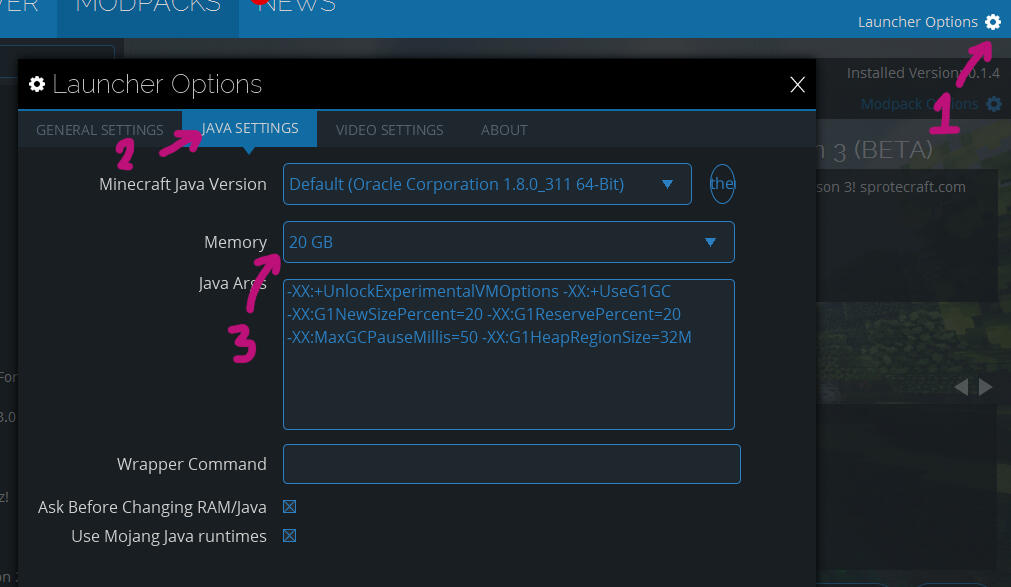Image resolution: width=1011 pixels, height=587 pixels.
Task: Focus the Wrapper Command input field
Action: coord(511,464)
